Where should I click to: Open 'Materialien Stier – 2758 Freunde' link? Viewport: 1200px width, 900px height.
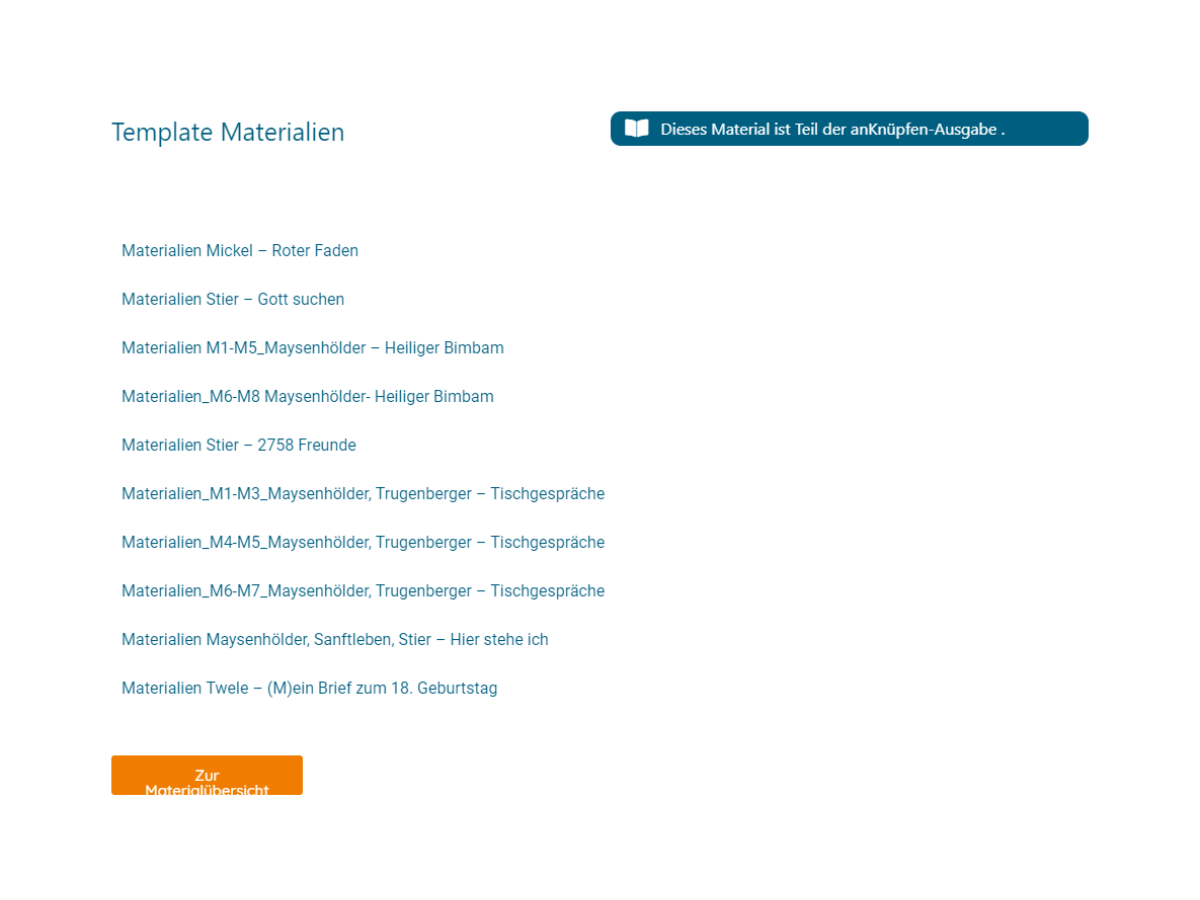(x=239, y=445)
